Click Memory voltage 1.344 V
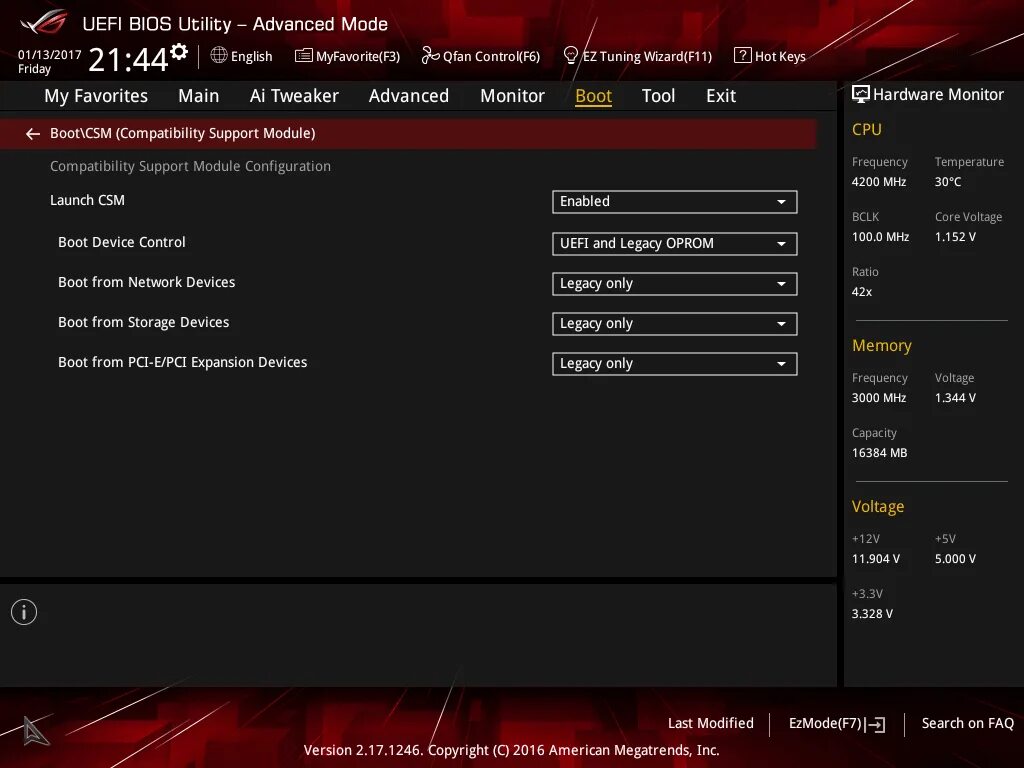The height and width of the screenshot is (768, 1024). pos(955,398)
